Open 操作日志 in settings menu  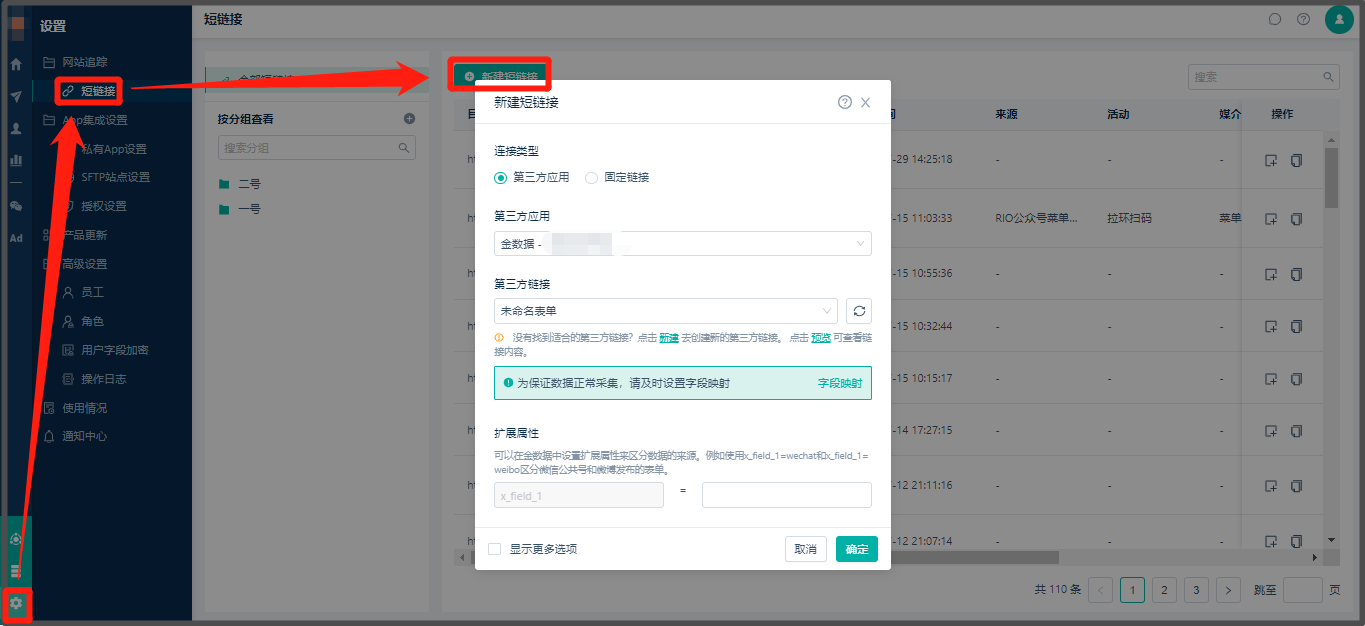(x=103, y=379)
